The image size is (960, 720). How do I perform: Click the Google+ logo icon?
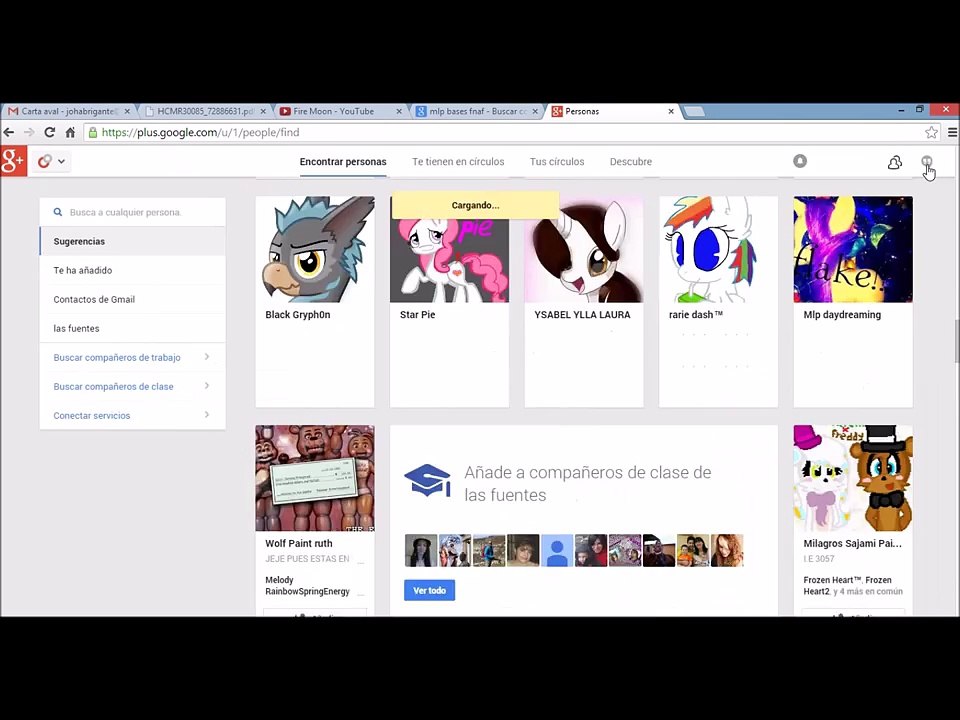[x=13, y=161]
